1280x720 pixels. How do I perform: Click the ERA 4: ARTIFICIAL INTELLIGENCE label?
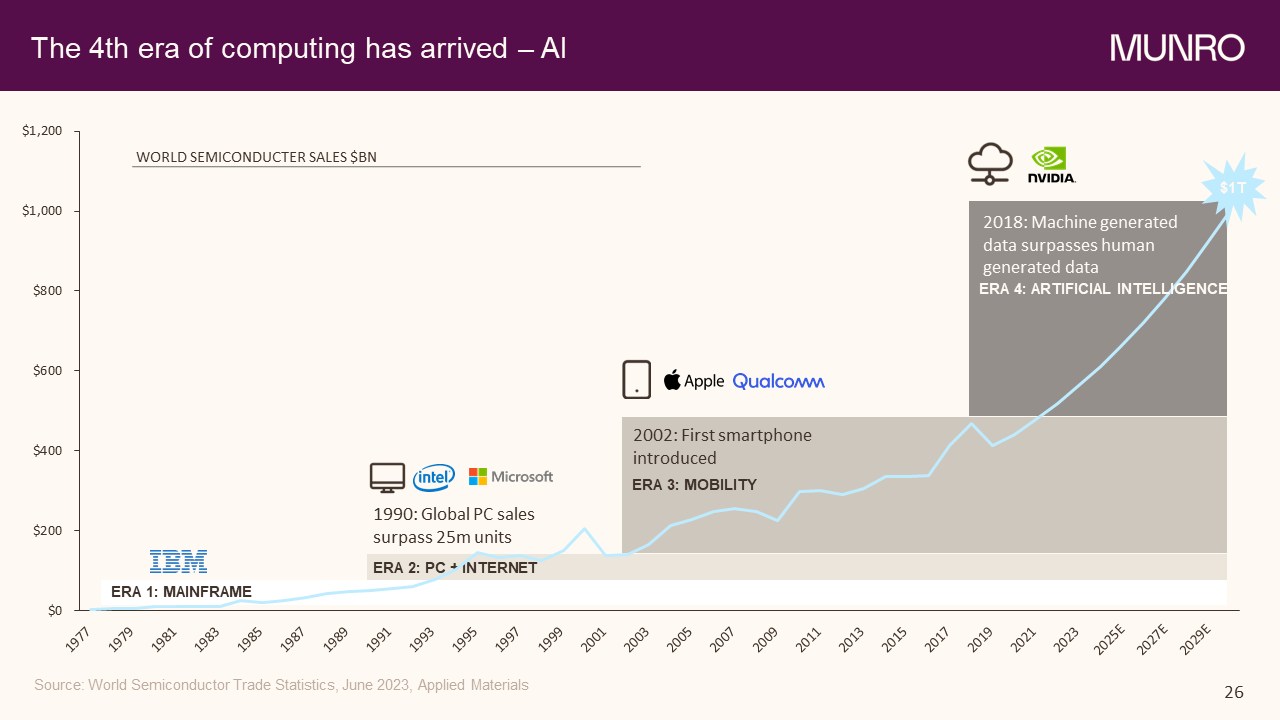click(x=1102, y=289)
